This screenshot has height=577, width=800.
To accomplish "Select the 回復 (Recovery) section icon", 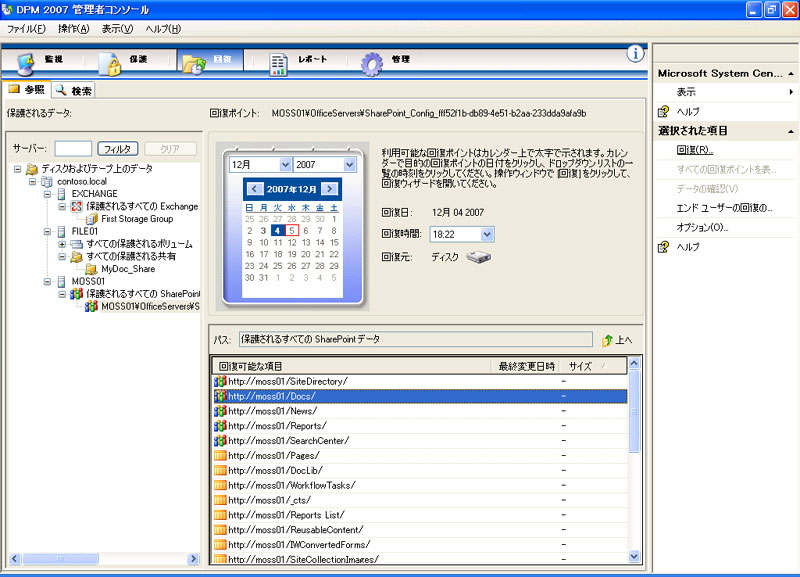I will point(194,64).
